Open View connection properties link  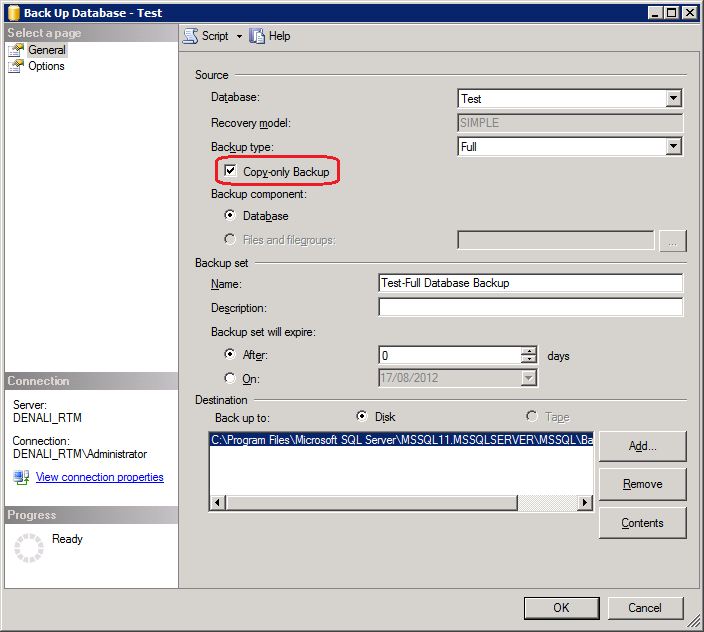coord(99,477)
